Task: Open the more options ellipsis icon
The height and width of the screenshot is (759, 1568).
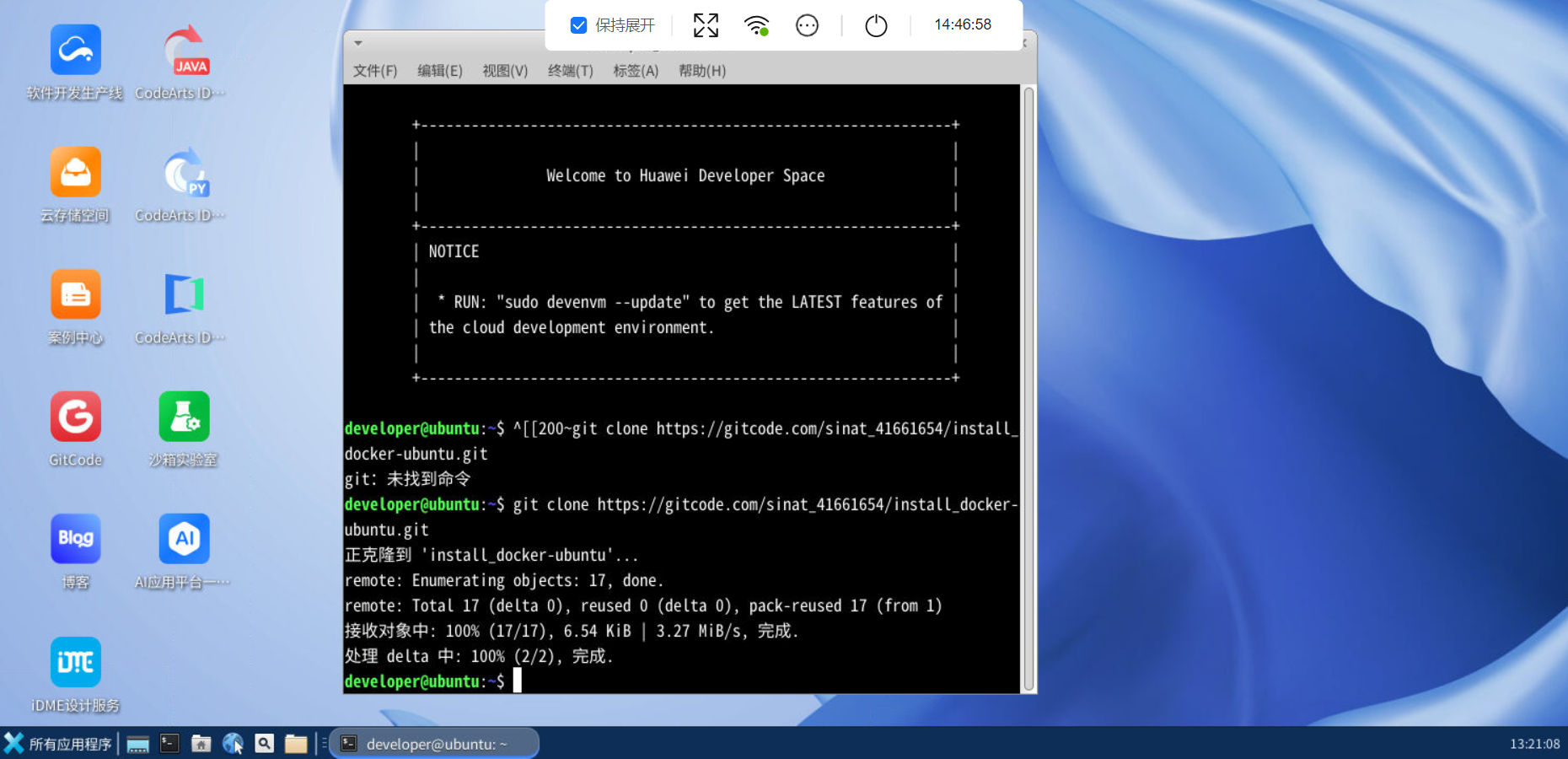Action: click(807, 25)
